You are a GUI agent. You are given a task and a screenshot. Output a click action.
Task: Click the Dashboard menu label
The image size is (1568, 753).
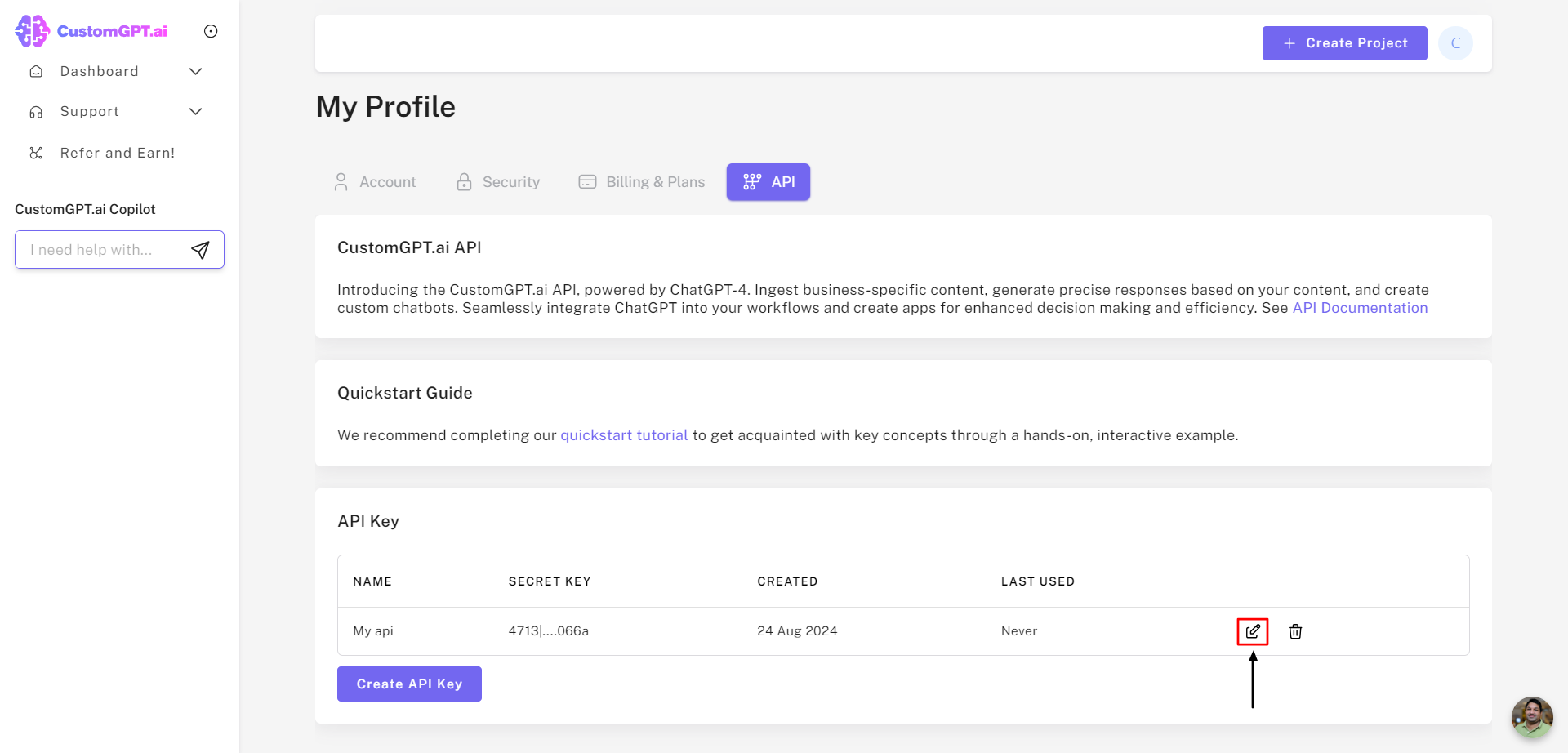(x=100, y=71)
